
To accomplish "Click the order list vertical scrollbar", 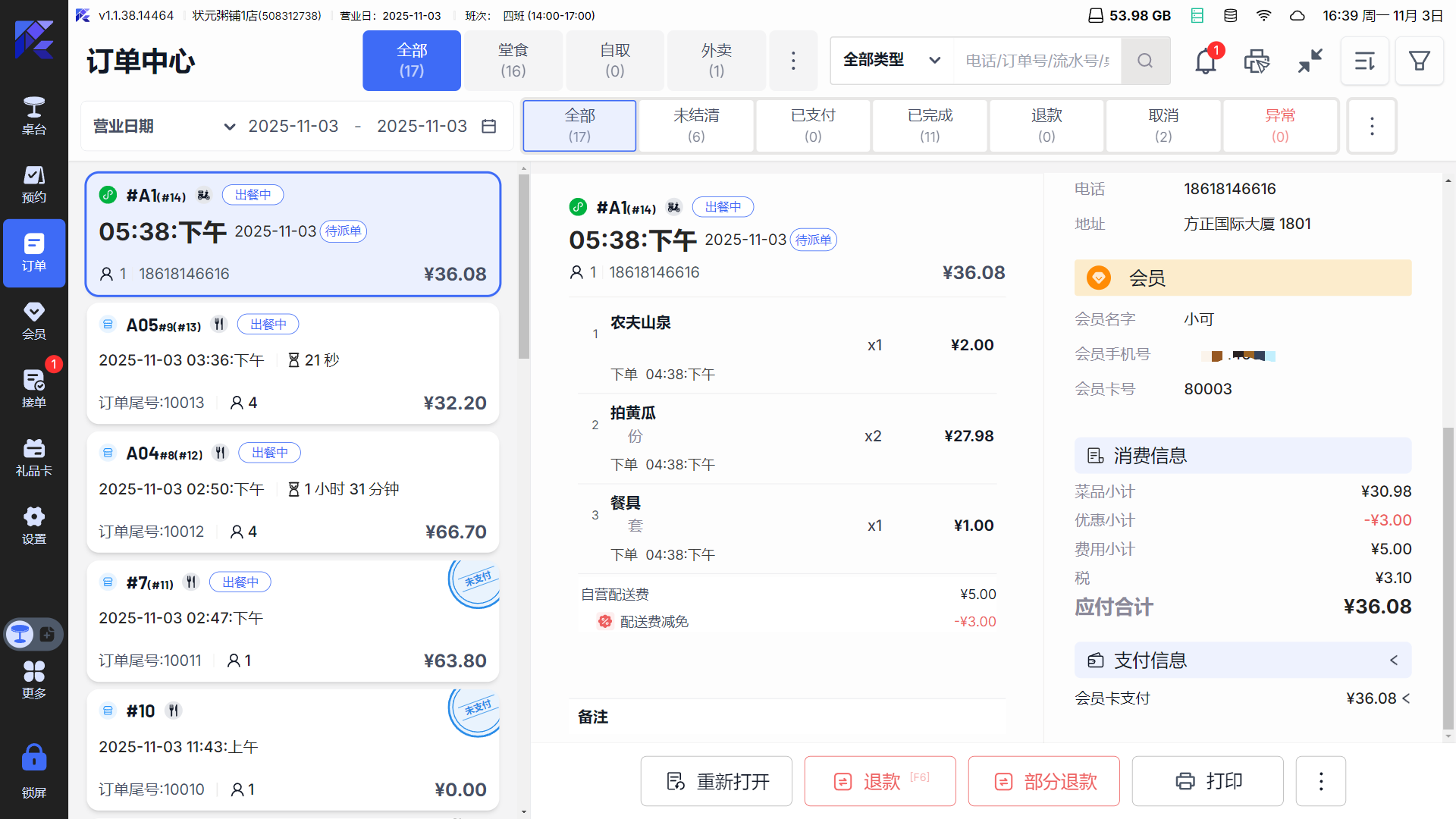I will pos(523,267).
